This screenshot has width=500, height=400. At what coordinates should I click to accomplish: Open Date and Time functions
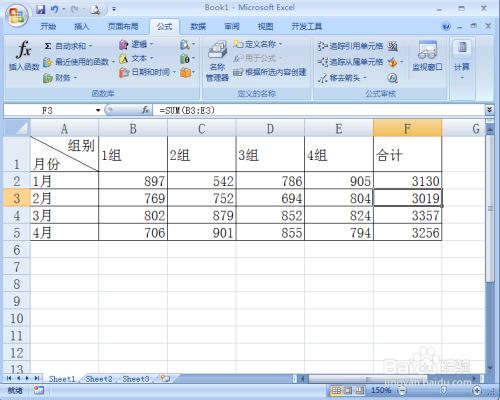tap(147, 72)
